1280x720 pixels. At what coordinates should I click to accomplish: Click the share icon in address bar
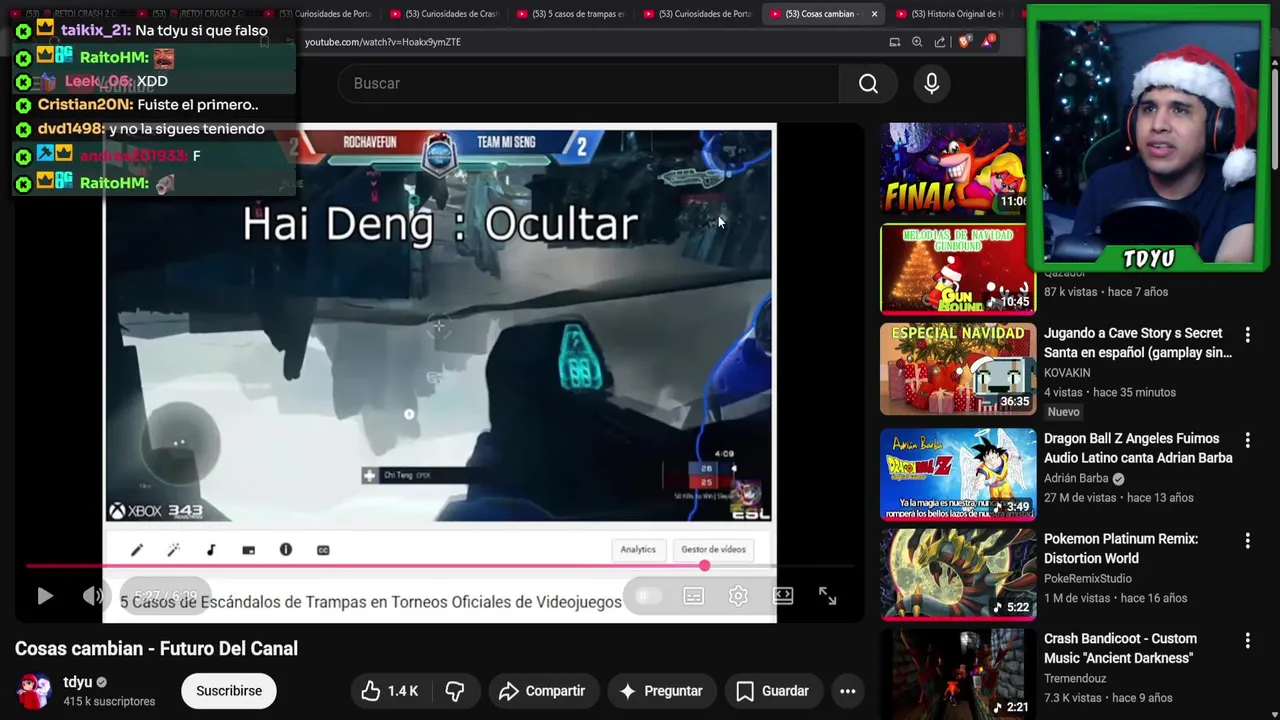[940, 42]
